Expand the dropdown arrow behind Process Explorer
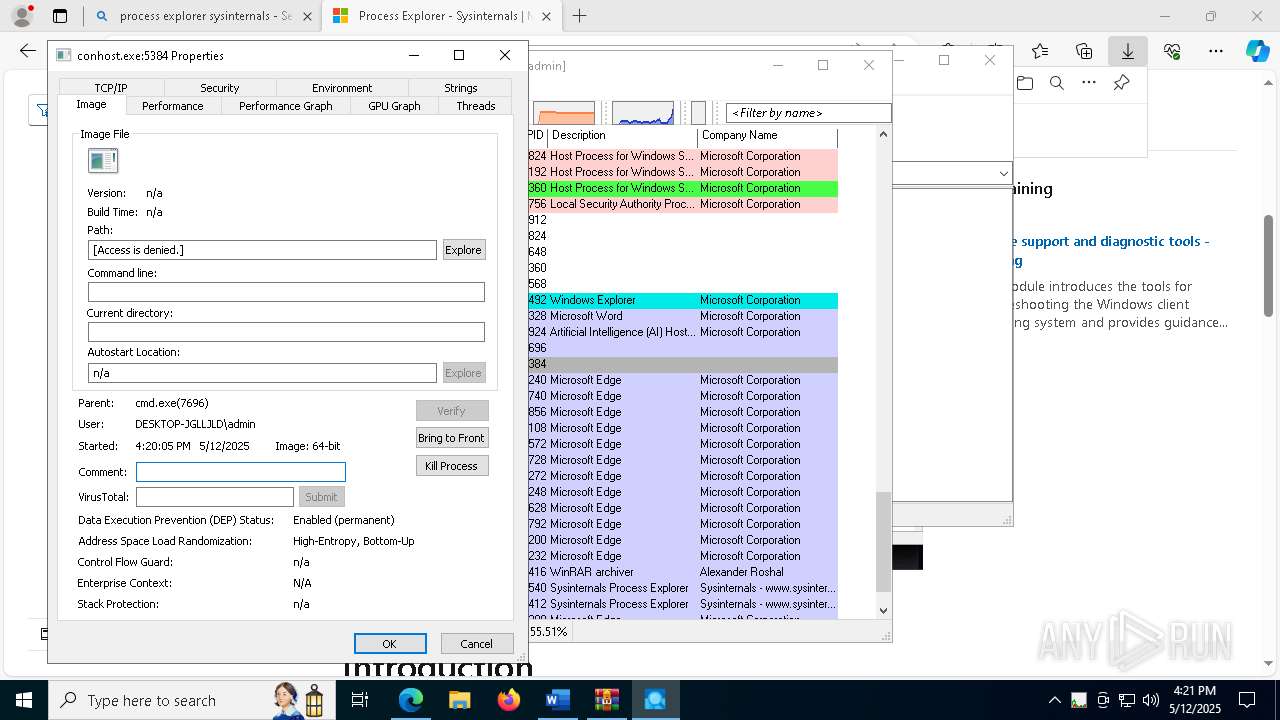The height and width of the screenshot is (720, 1280). click(x=1003, y=173)
